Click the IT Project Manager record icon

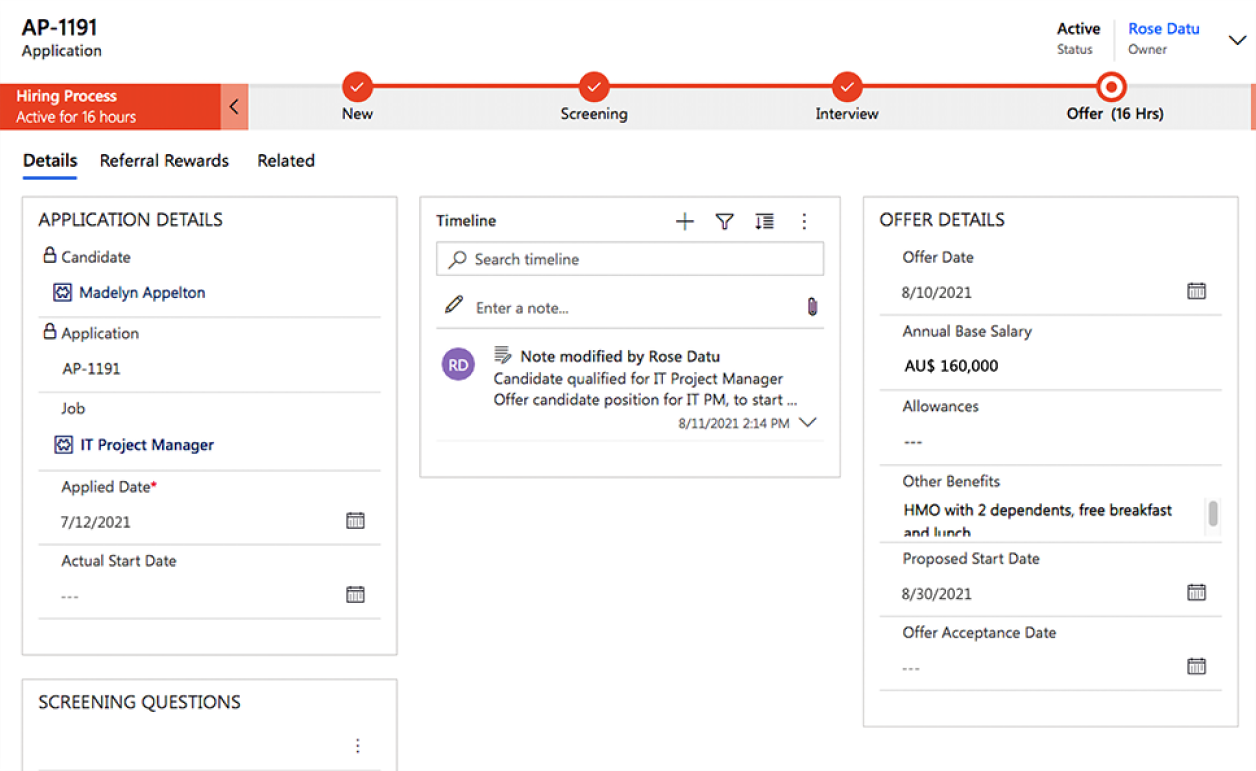(63, 445)
